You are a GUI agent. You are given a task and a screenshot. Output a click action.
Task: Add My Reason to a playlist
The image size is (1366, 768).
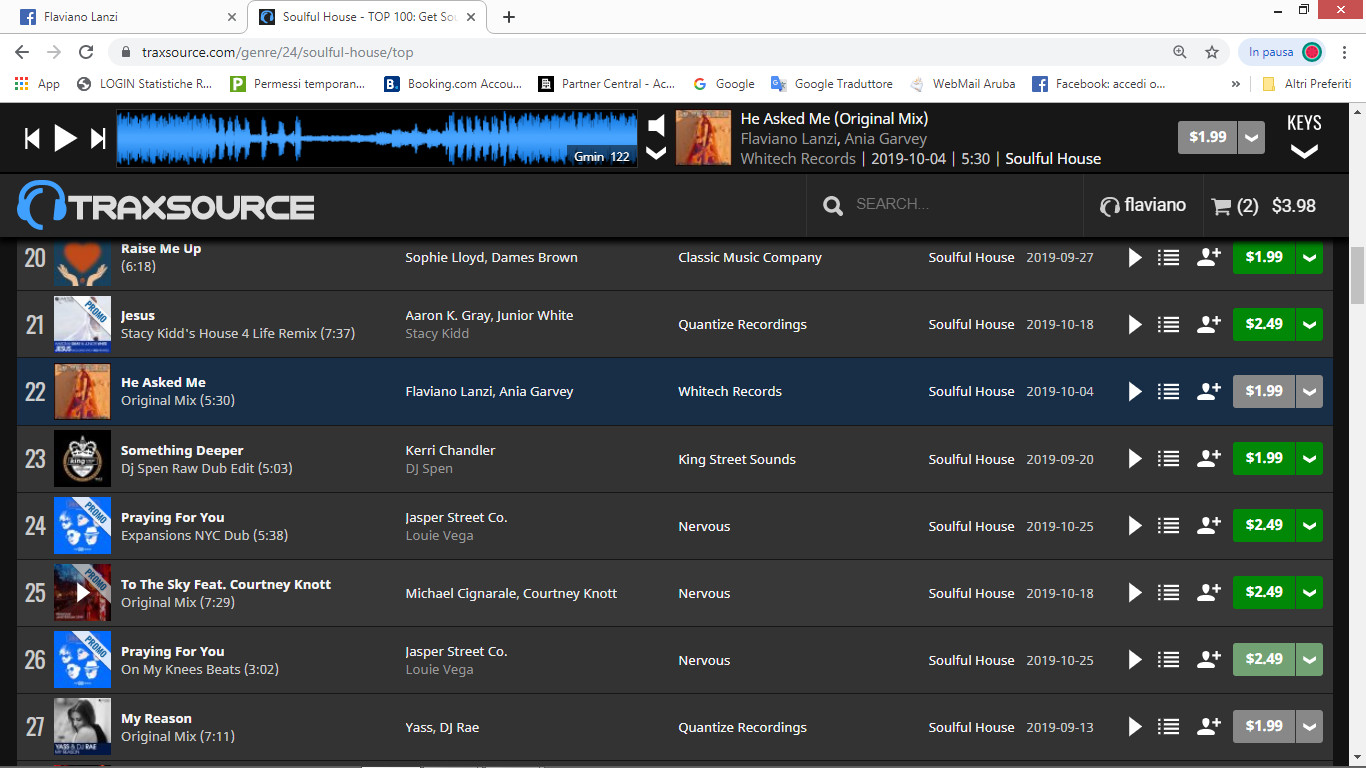[1168, 727]
